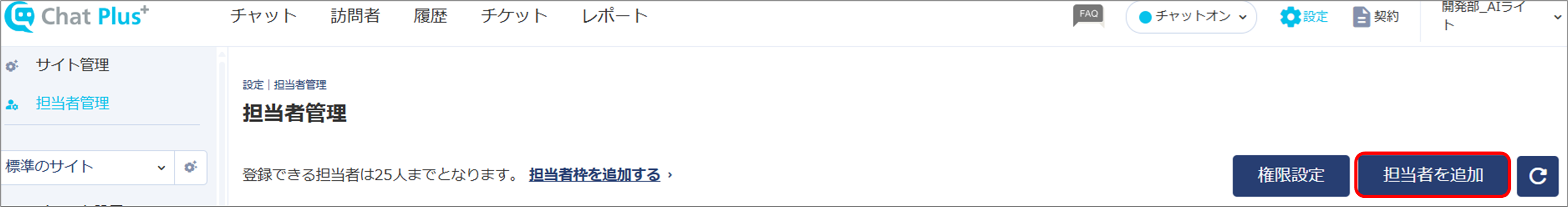1568x207 pixels.
Task: Select the レポート menu
Action: point(615,16)
